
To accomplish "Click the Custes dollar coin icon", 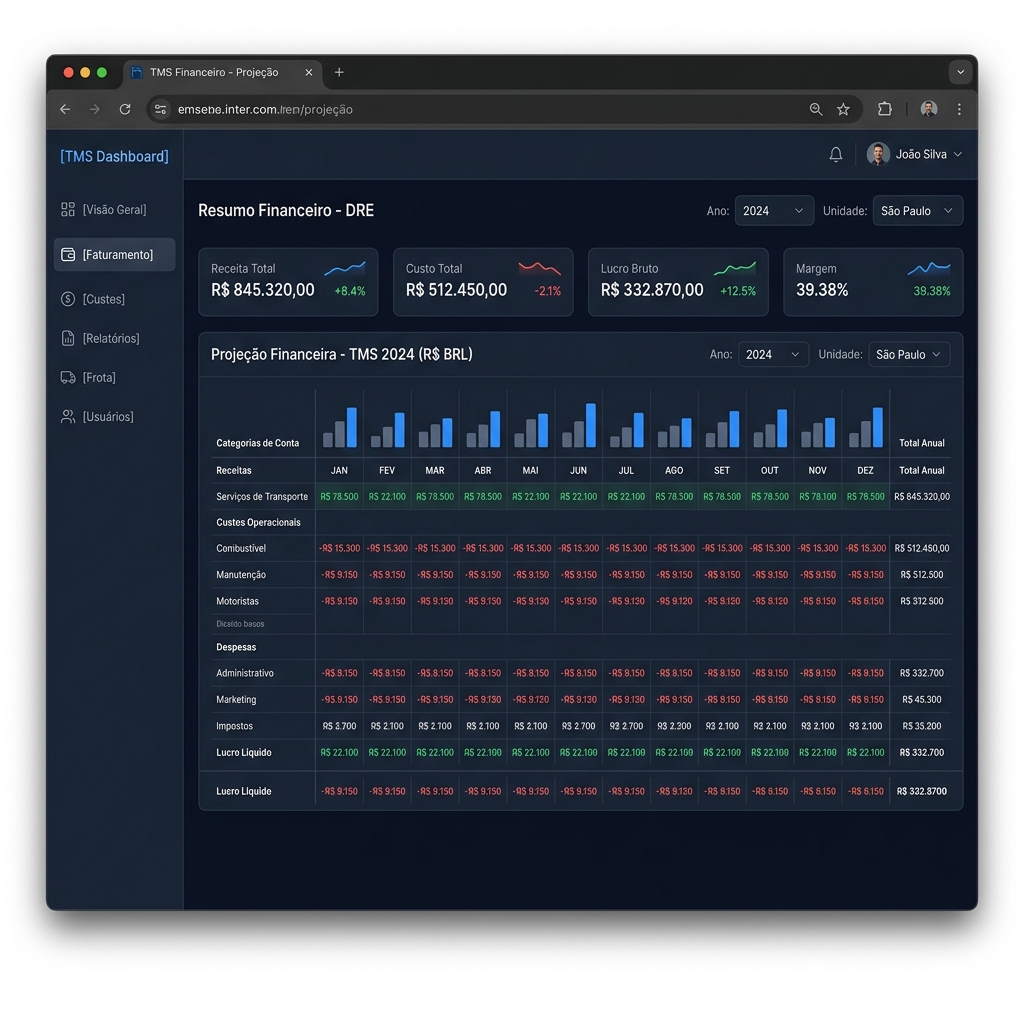I will 68,299.
